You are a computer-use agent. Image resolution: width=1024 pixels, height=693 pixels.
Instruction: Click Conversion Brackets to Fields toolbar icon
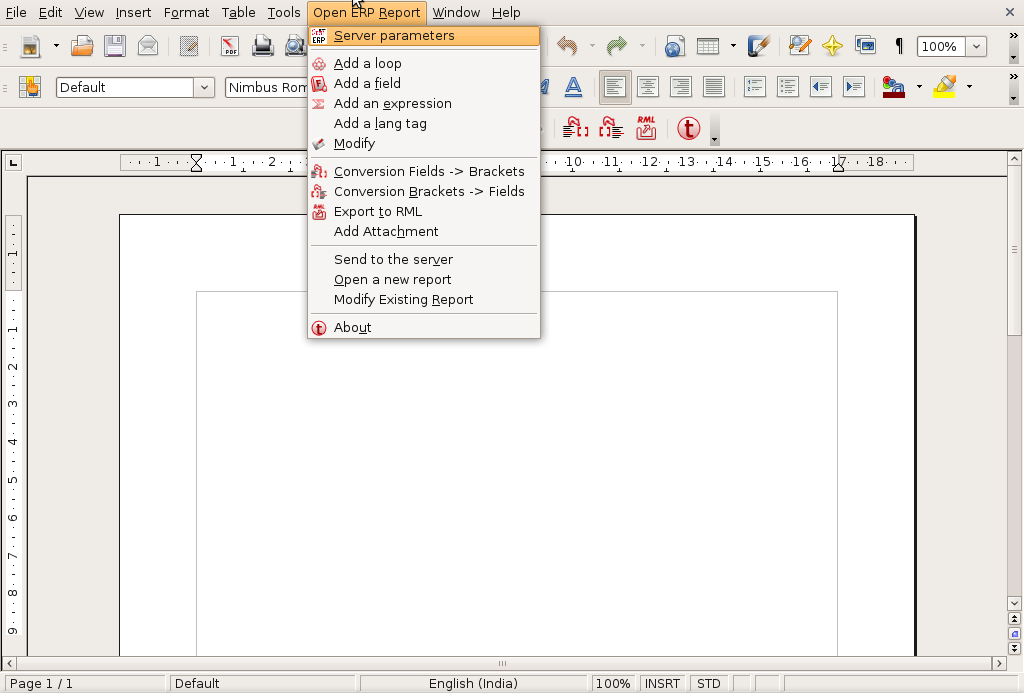[611, 128]
